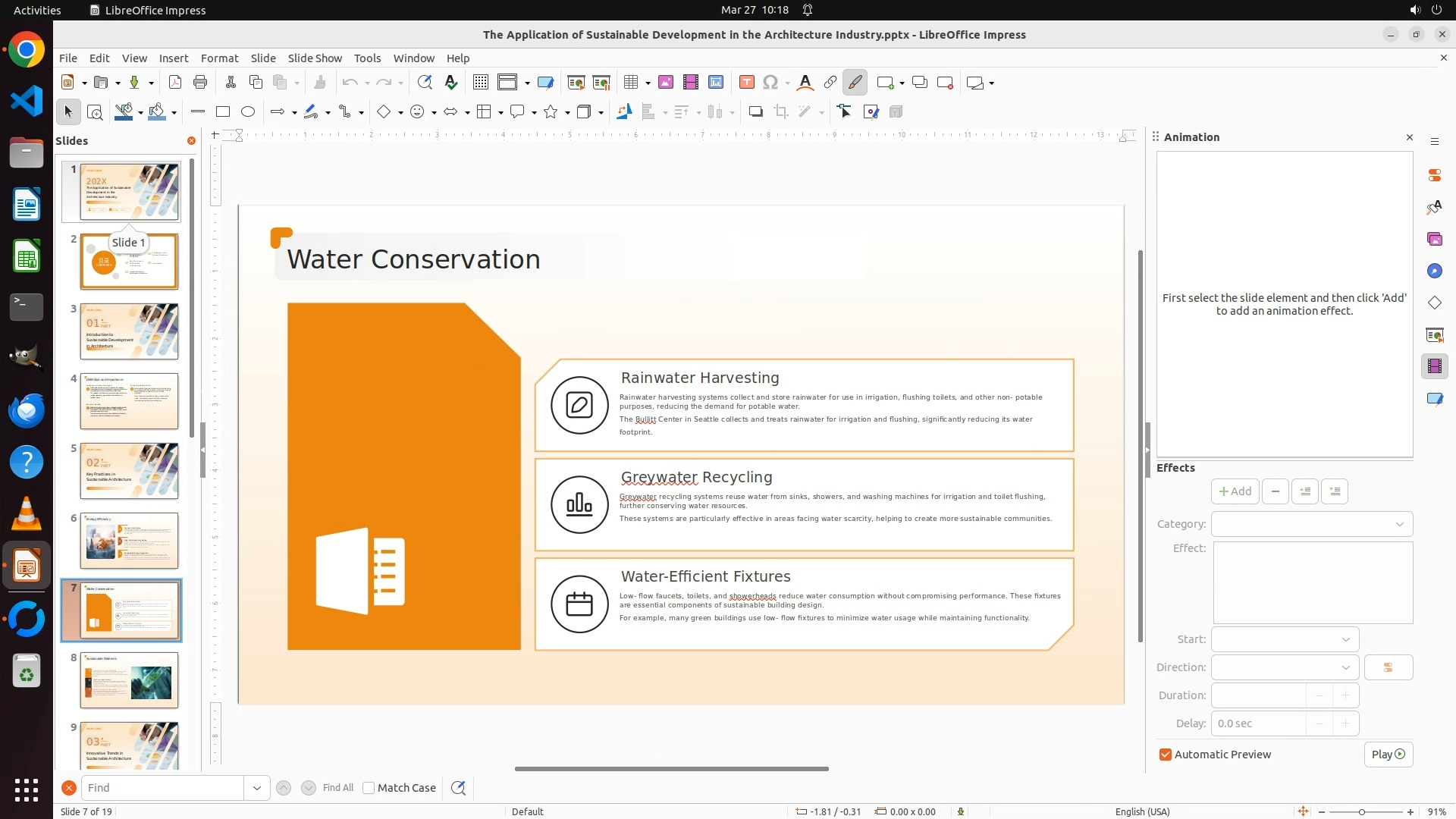
Task: Disable the Automatic Preview checkbox
Action: point(1166,755)
